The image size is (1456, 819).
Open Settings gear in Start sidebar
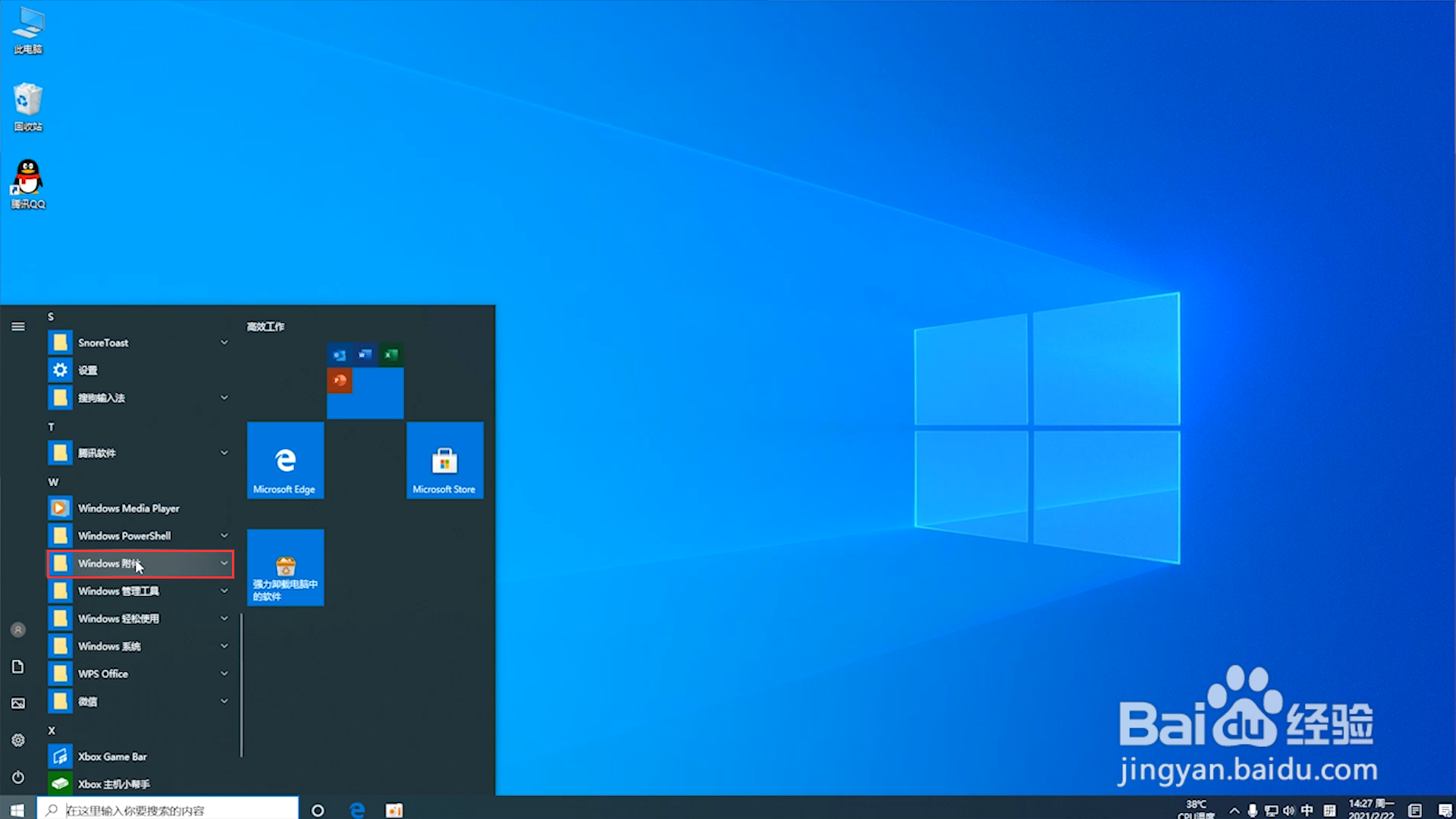tap(18, 740)
